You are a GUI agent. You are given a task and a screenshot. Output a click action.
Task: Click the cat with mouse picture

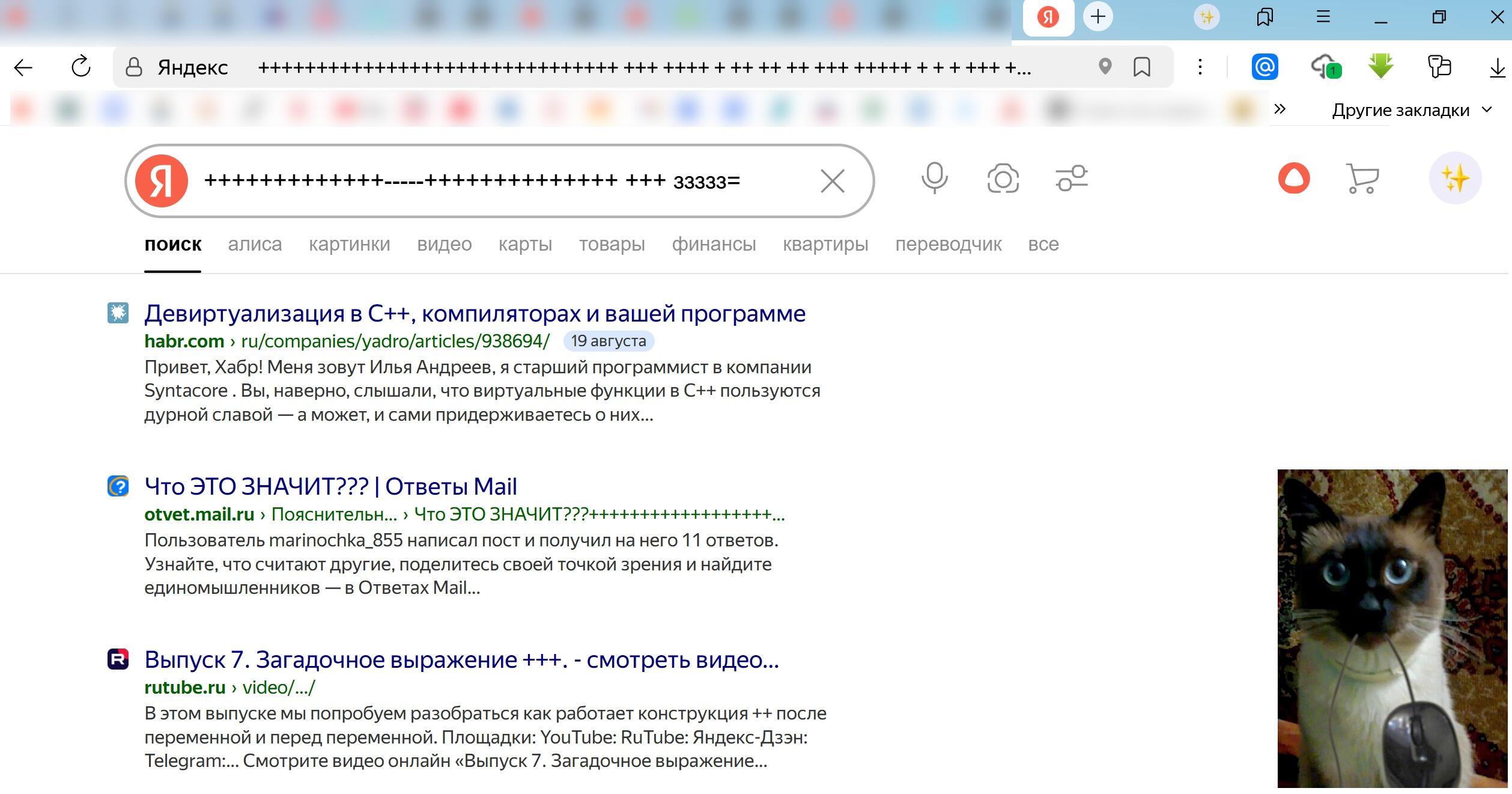1392,628
